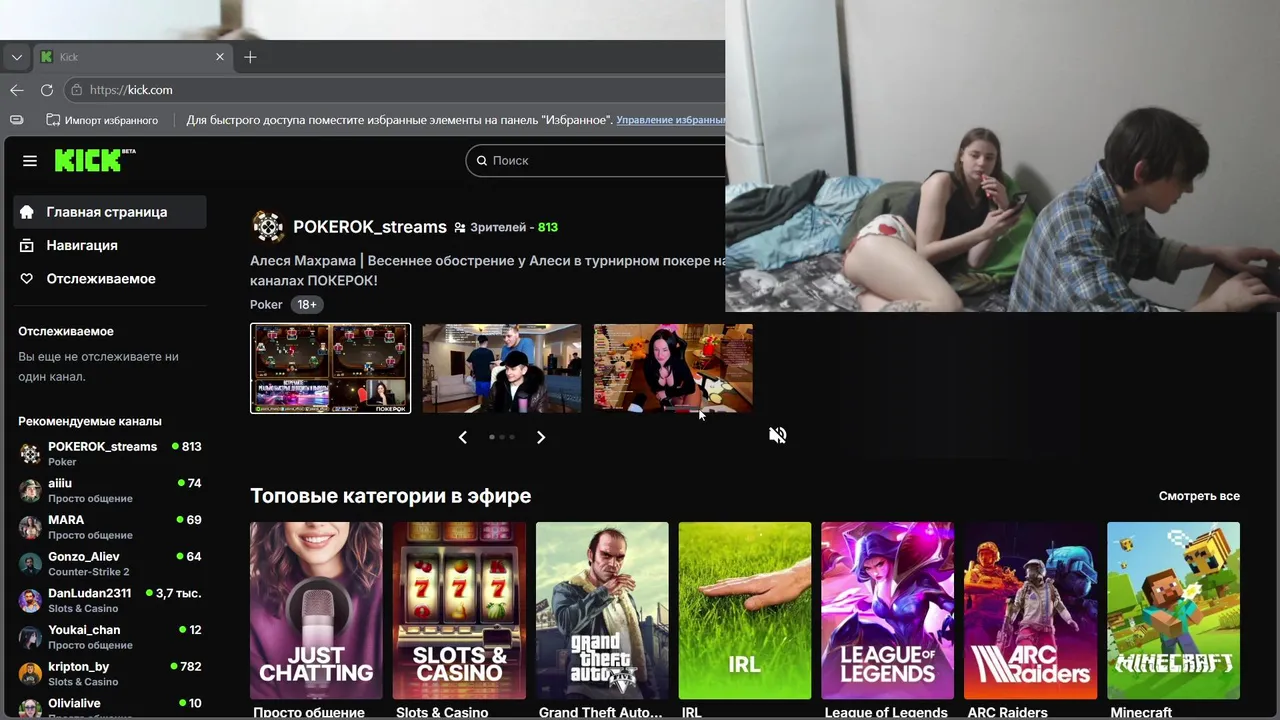Screen dimensions: 1280x720
Task: Click the home icon beside Главная страница
Action: 27,212
